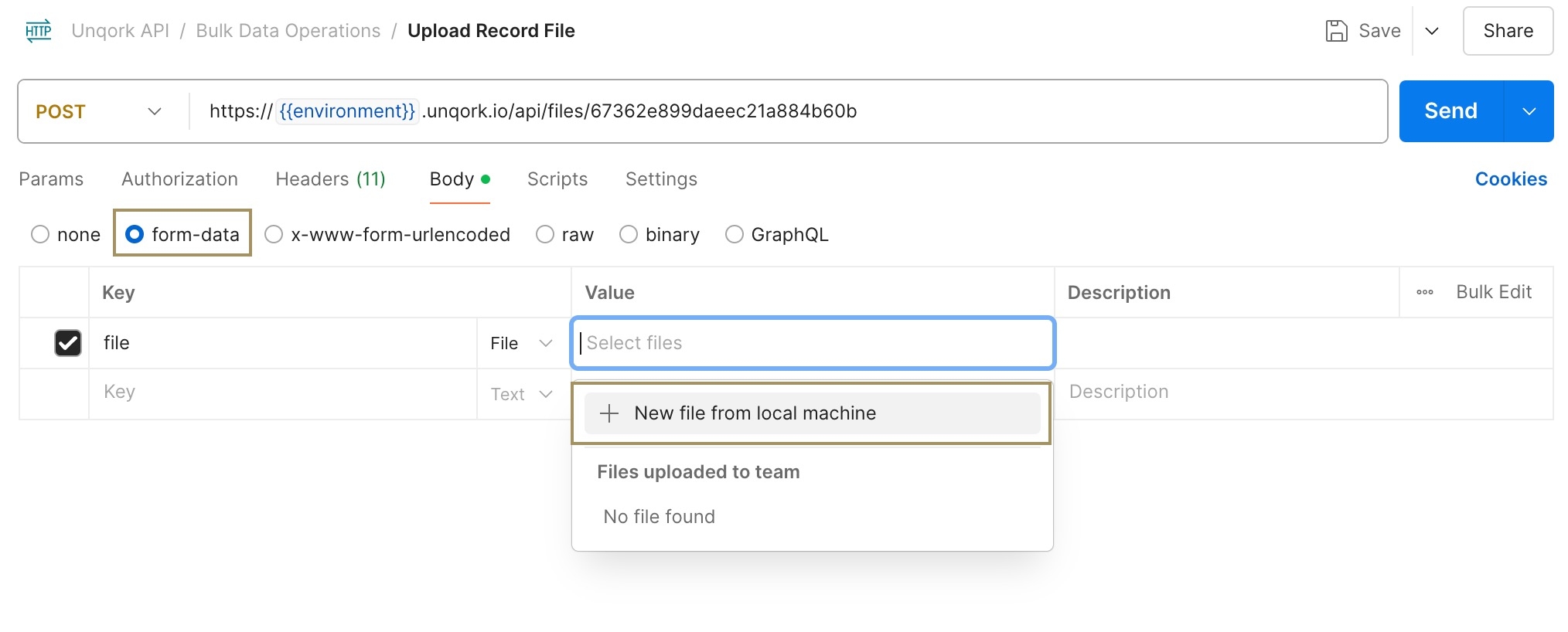Screen dimensions: 1568x632
Task: Open Bulk Data Operations breadcrumb
Action: click(x=288, y=31)
